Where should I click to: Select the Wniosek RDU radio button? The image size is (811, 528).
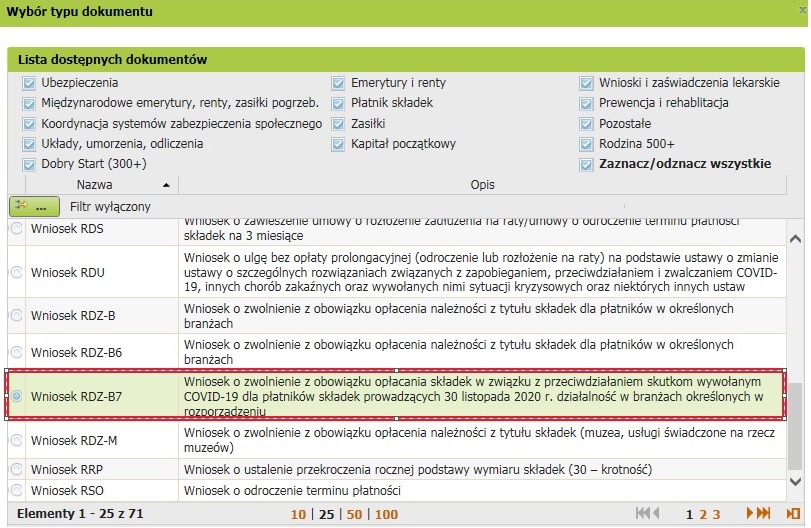(17, 272)
